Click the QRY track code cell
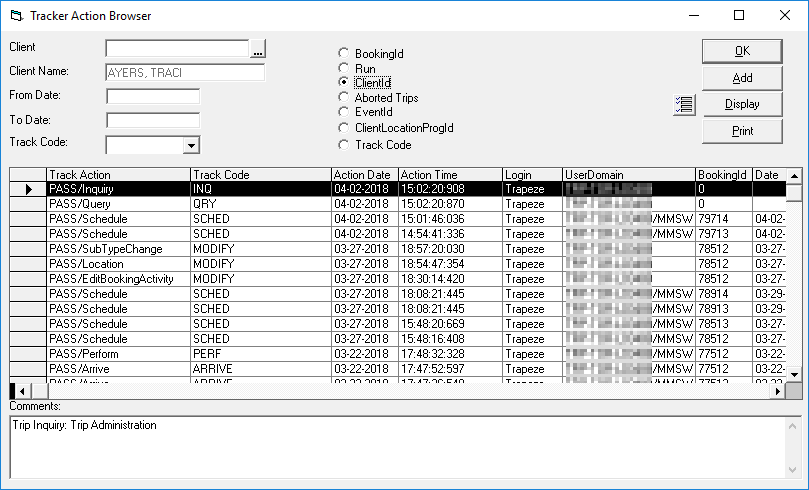This screenshot has height=490, width=809. click(x=261, y=204)
